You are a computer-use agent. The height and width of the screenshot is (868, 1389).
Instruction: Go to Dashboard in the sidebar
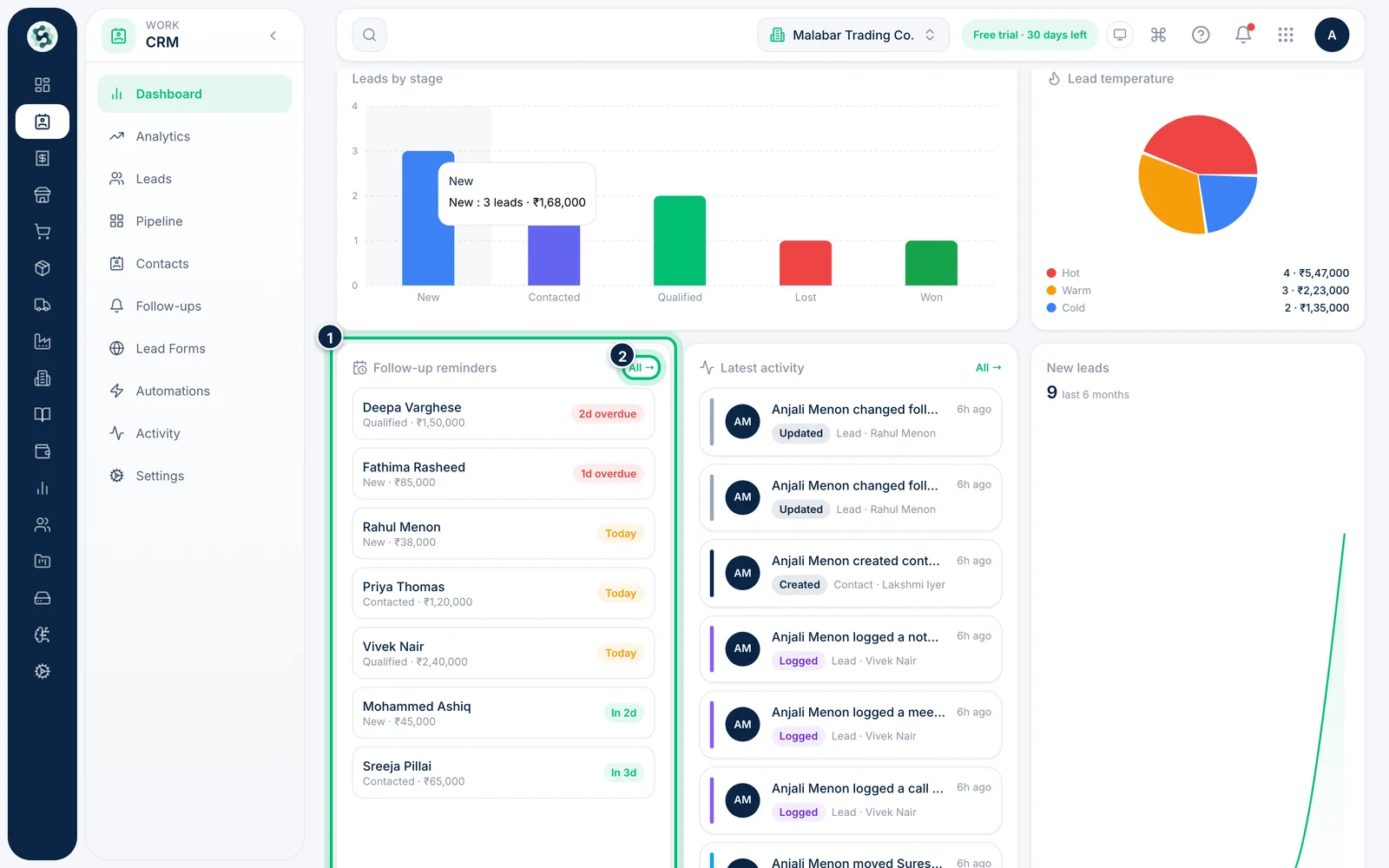point(194,94)
